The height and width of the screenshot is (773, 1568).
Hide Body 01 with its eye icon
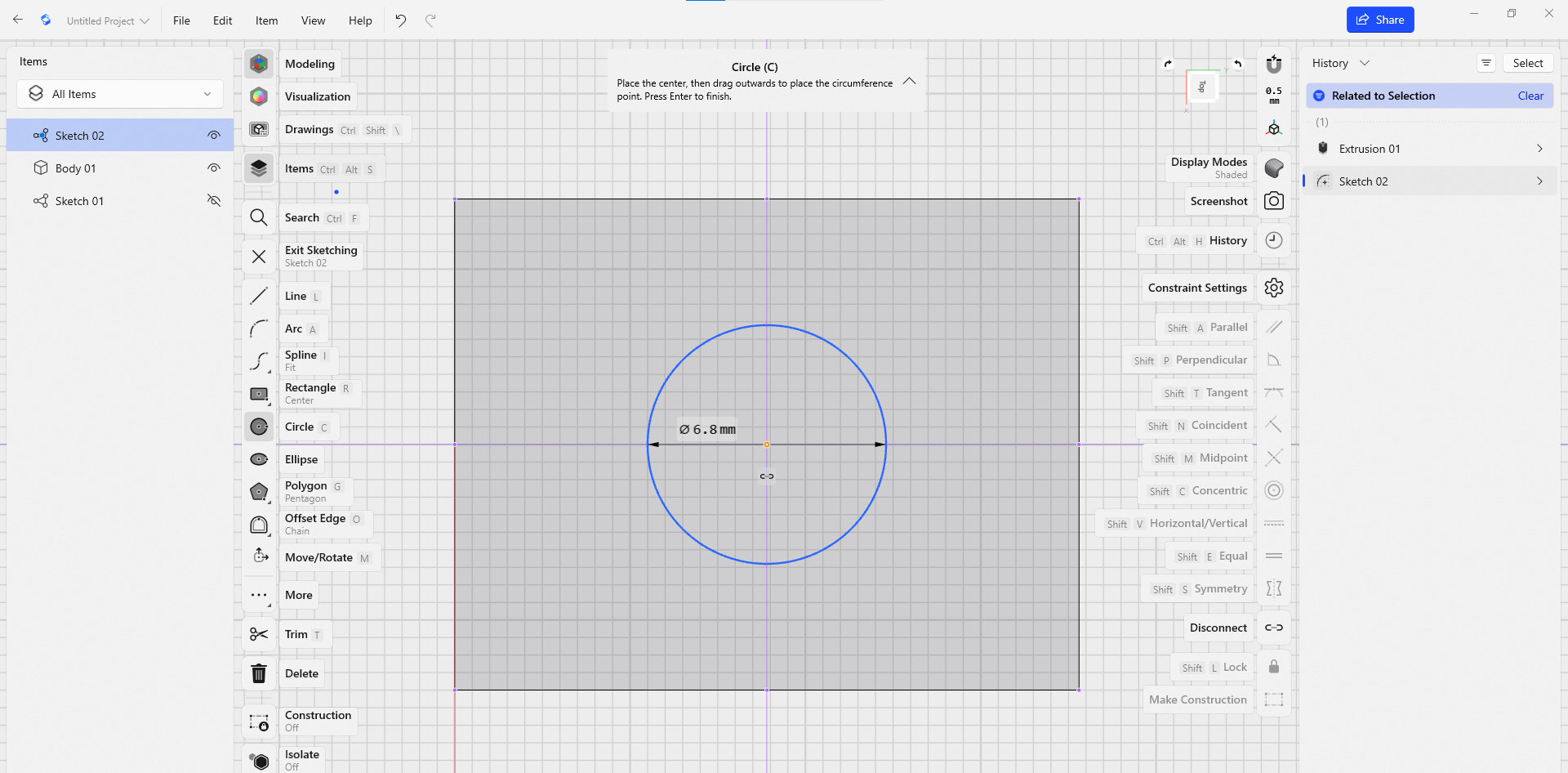coord(214,168)
